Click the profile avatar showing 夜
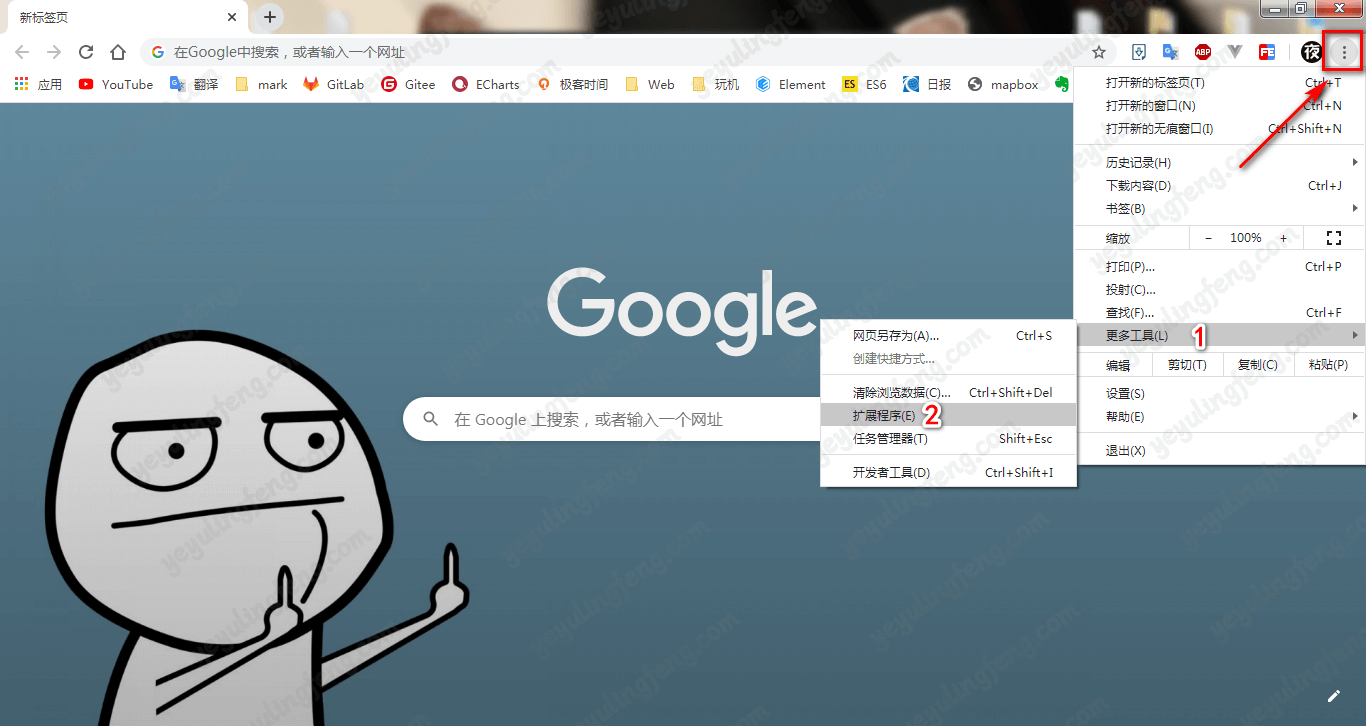Screen dimensions: 1366x726 (1311, 52)
